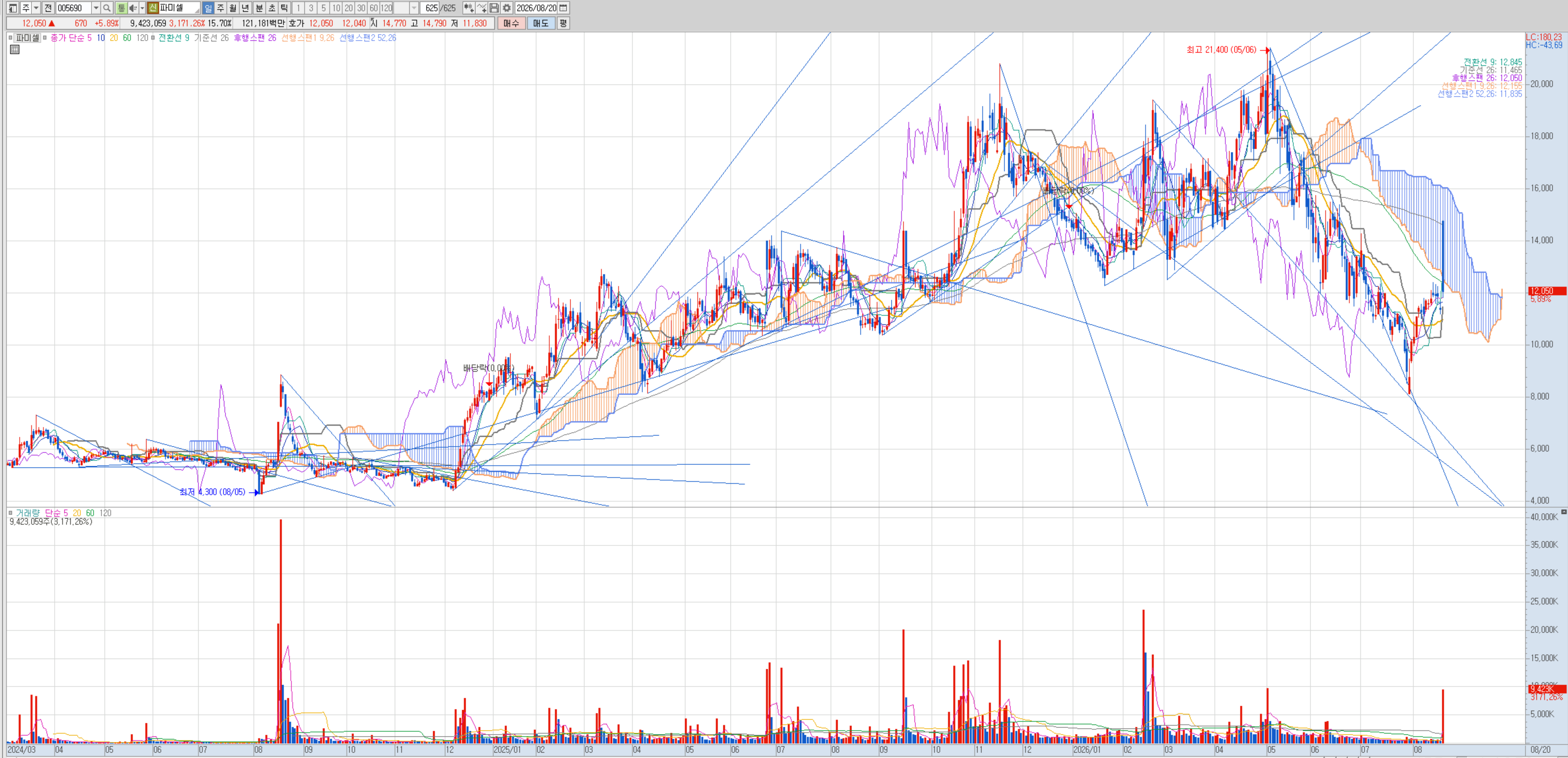Click the 평 button
The width and height of the screenshot is (1568, 758).
563,23
